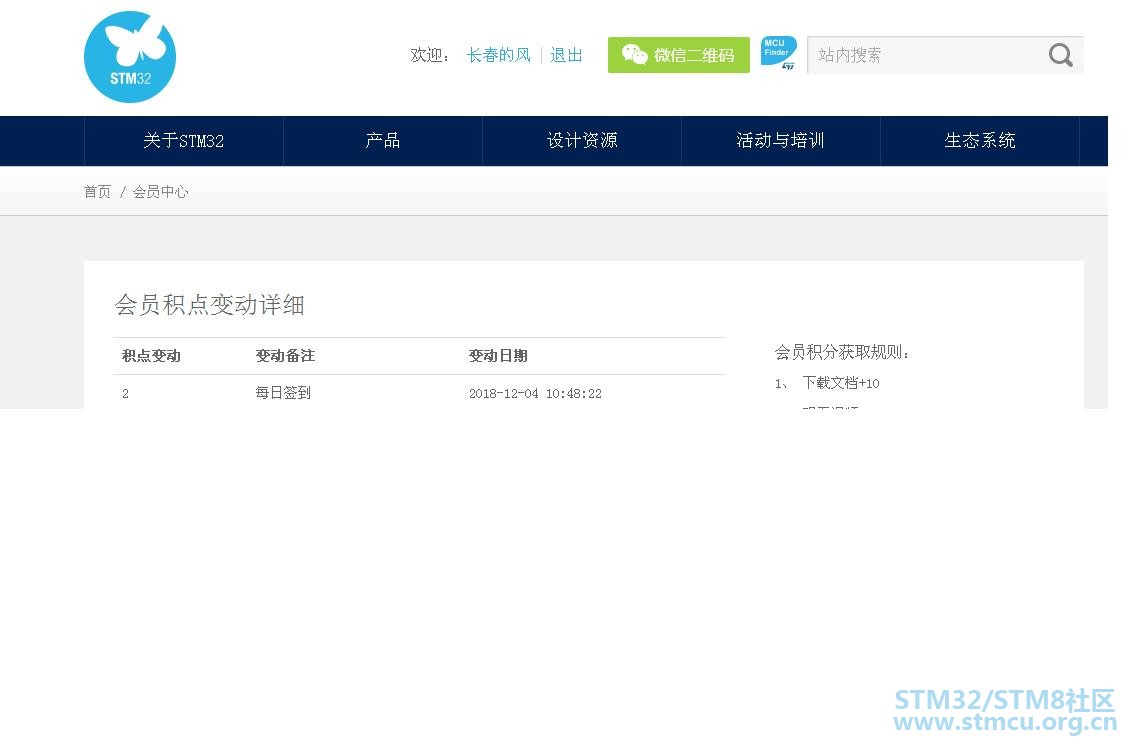The image size is (1126, 745).
Task: Open the 生态系统 menu
Action: coord(980,141)
